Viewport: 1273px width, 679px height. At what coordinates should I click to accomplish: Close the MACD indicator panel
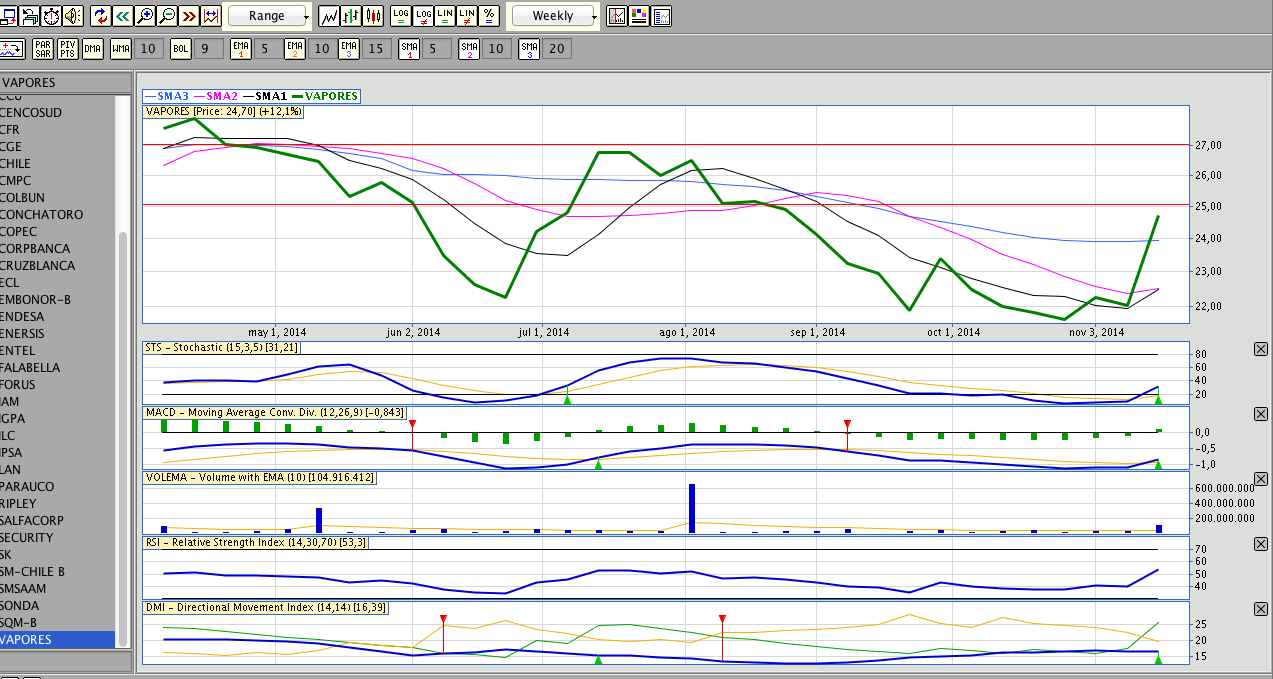pos(1260,413)
